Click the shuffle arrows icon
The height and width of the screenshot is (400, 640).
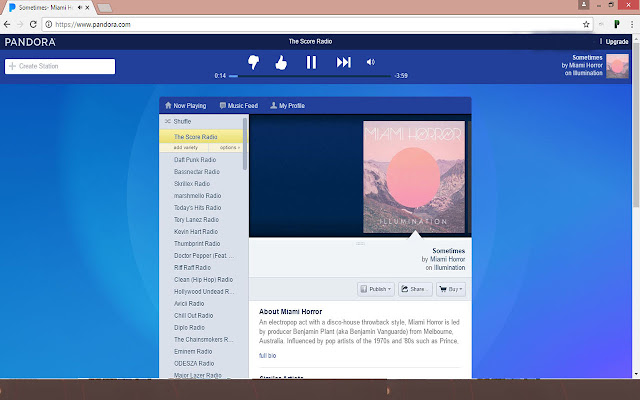(167, 121)
